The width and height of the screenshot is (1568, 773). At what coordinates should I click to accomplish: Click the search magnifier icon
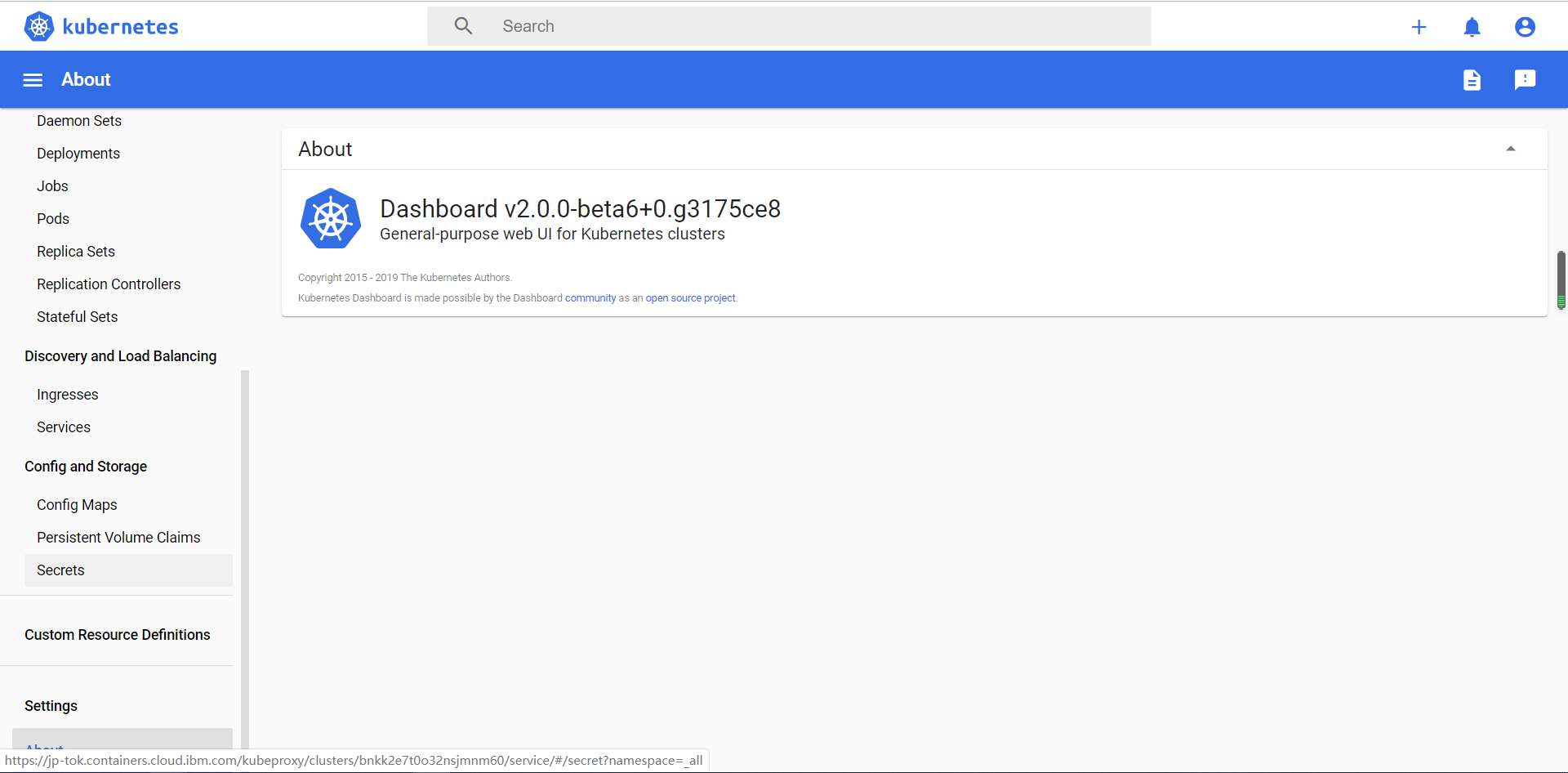click(463, 26)
